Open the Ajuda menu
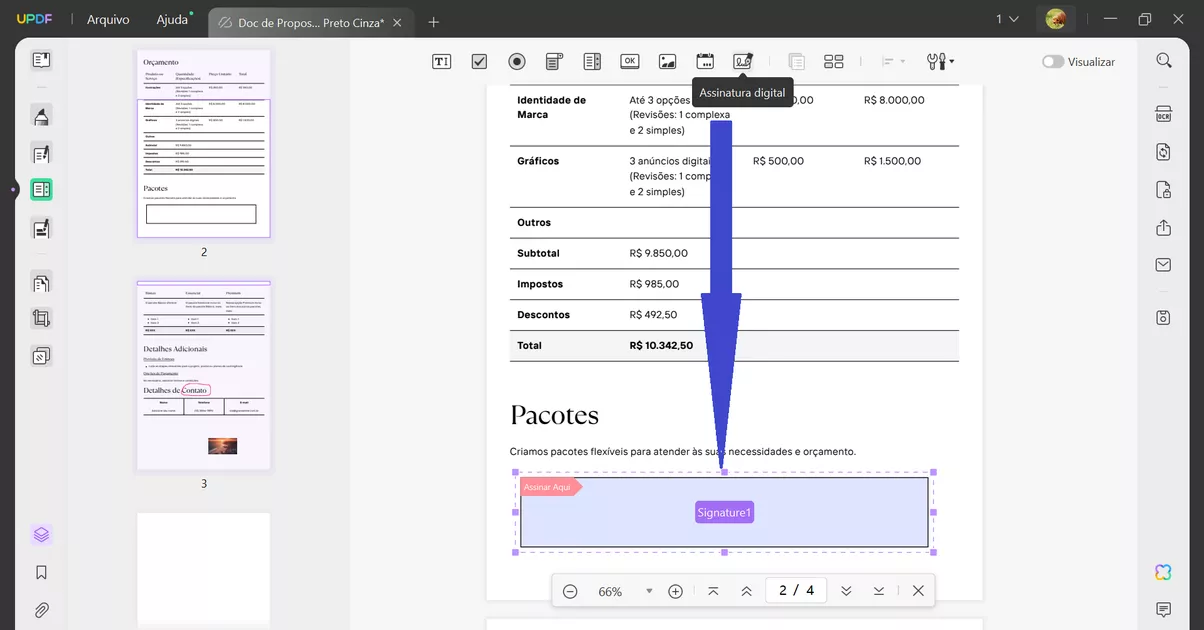The height and width of the screenshot is (630, 1204). pos(172,19)
